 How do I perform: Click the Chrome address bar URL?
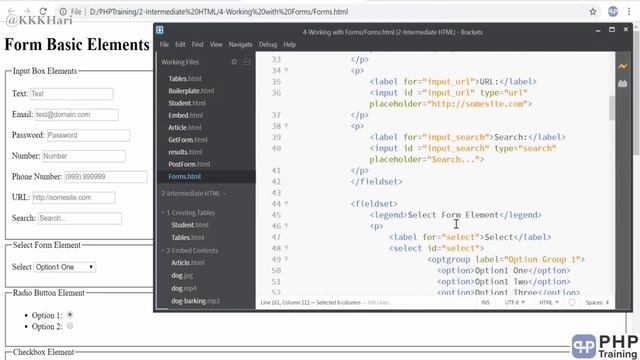(219, 12)
